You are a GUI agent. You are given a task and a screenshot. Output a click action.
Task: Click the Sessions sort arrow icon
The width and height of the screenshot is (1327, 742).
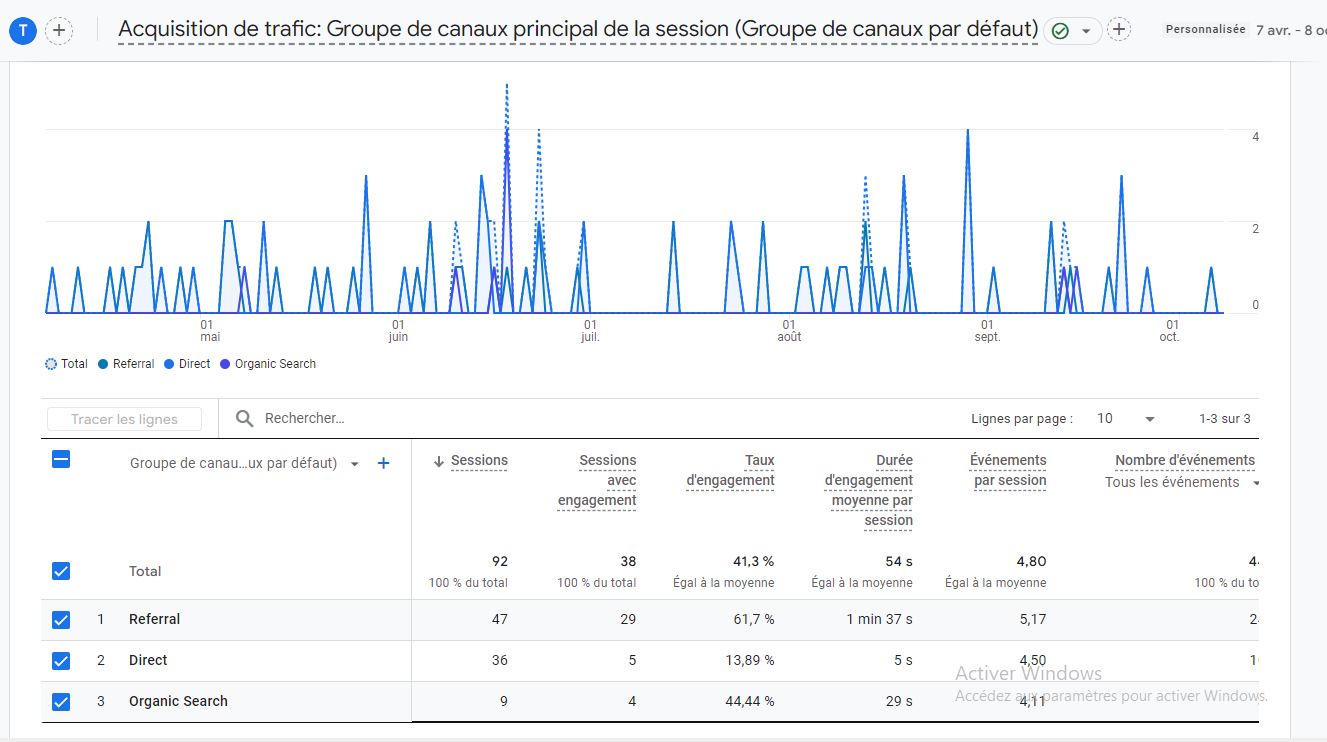[438, 461]
